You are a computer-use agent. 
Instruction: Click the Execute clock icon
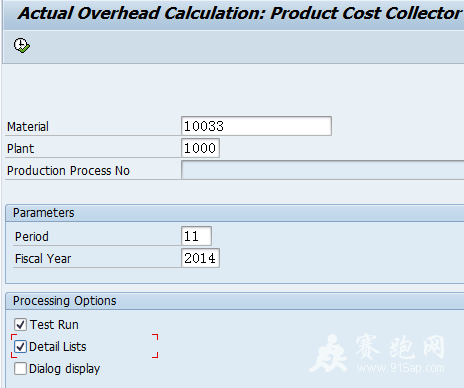(22, 45)
